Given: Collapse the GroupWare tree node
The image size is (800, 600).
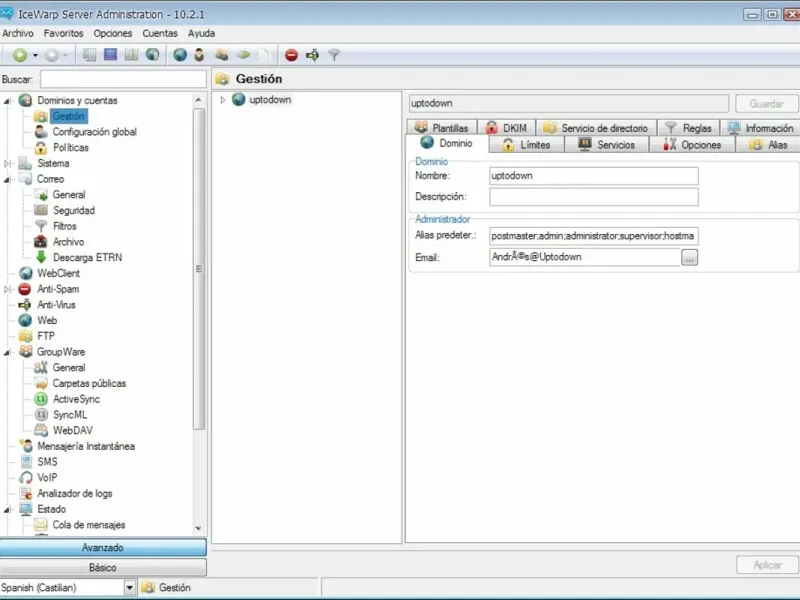Looking at the screenshot, I should (x=7, y=353).
